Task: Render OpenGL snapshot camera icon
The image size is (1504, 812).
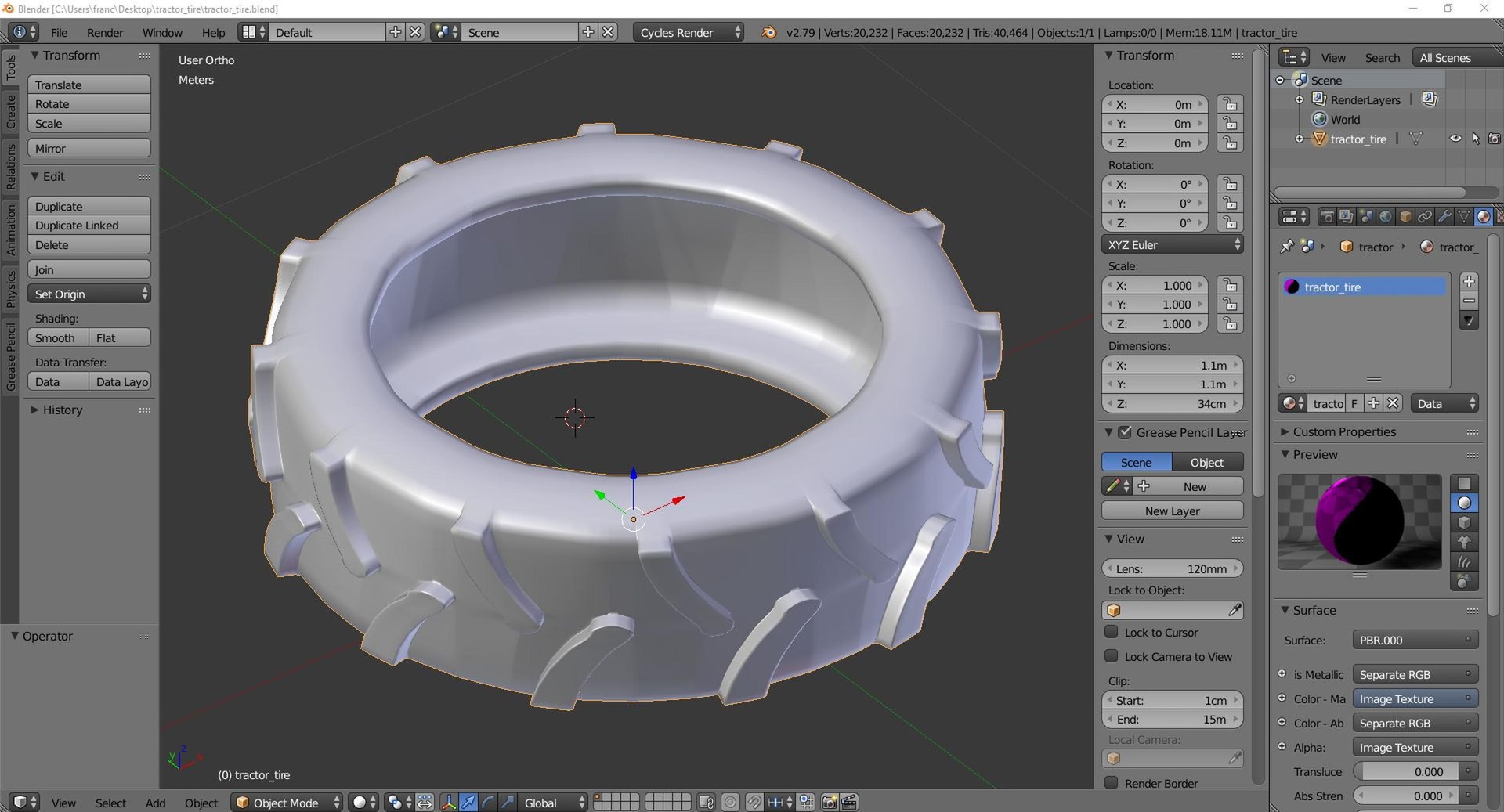Action: pyautogui.click(x=829, y=802)
